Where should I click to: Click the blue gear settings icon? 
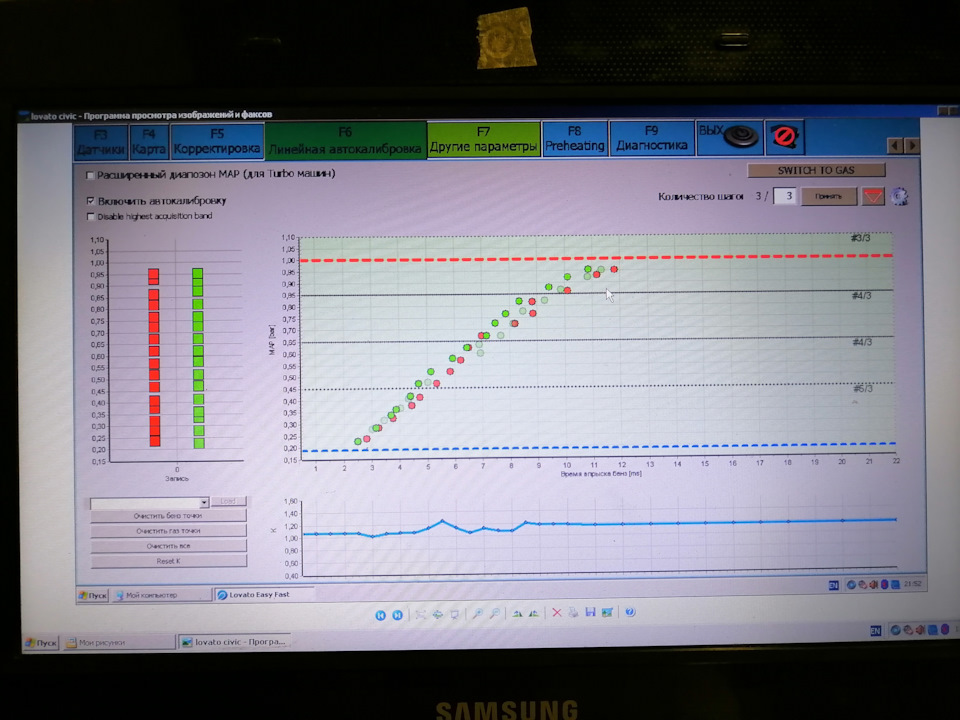click(899, 197)
